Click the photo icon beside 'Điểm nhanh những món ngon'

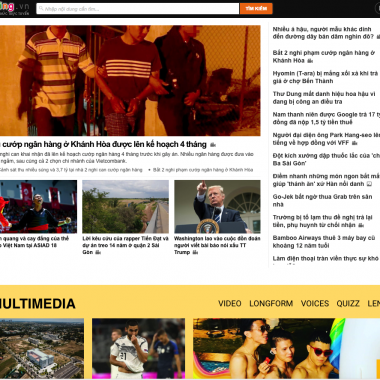(x=369, y=184)
